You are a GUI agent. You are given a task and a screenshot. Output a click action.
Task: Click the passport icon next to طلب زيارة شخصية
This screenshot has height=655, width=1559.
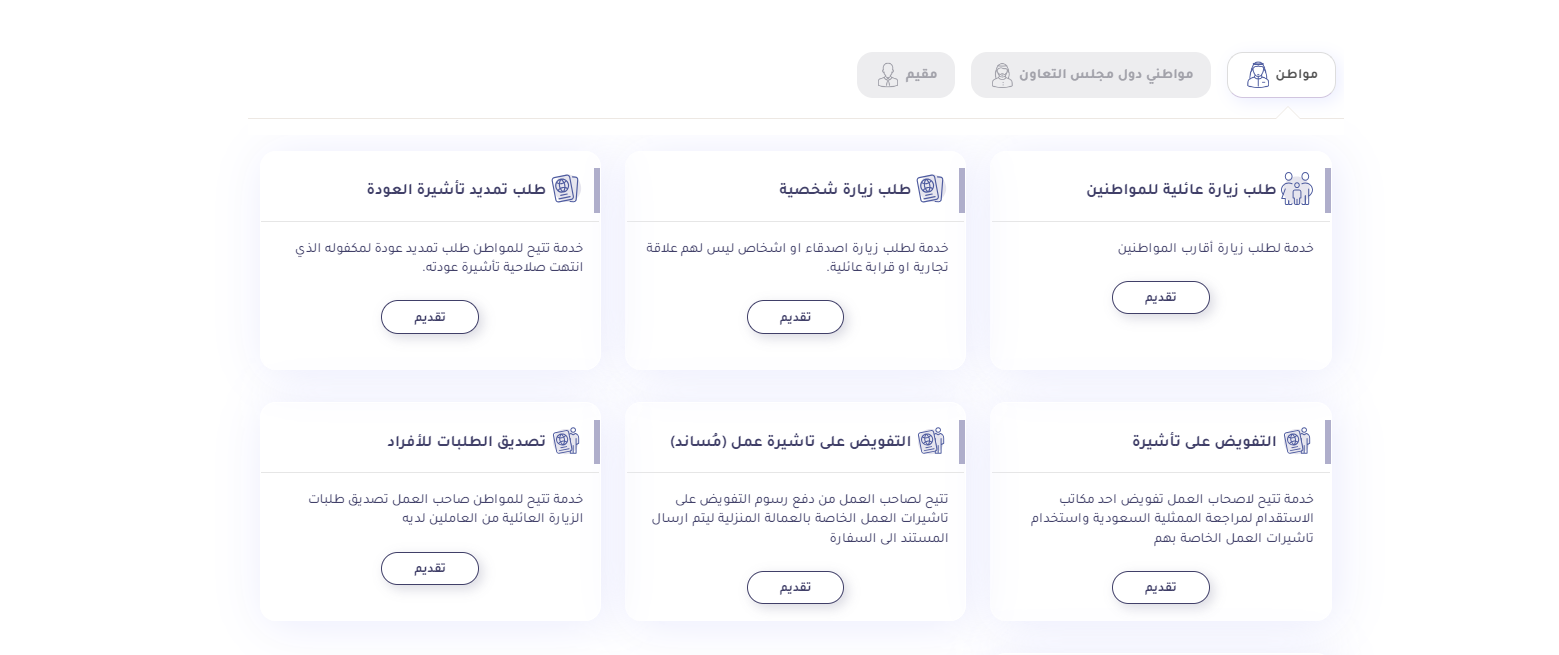930,189
